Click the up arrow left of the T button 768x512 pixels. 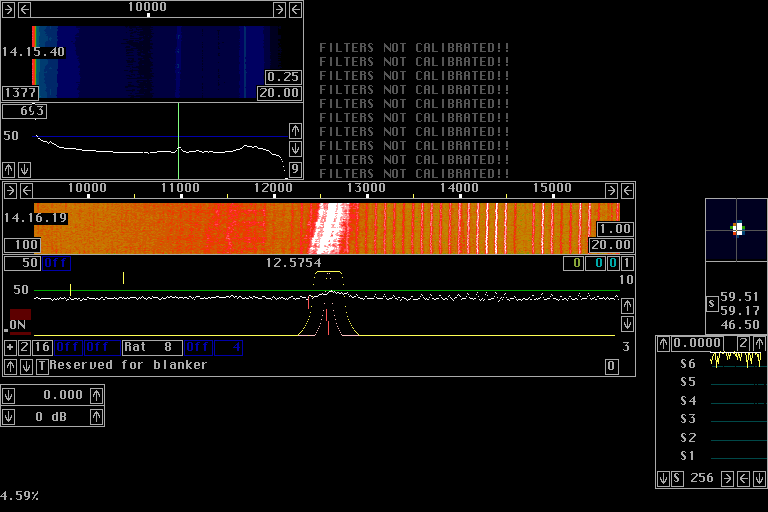tap(10, 366)
